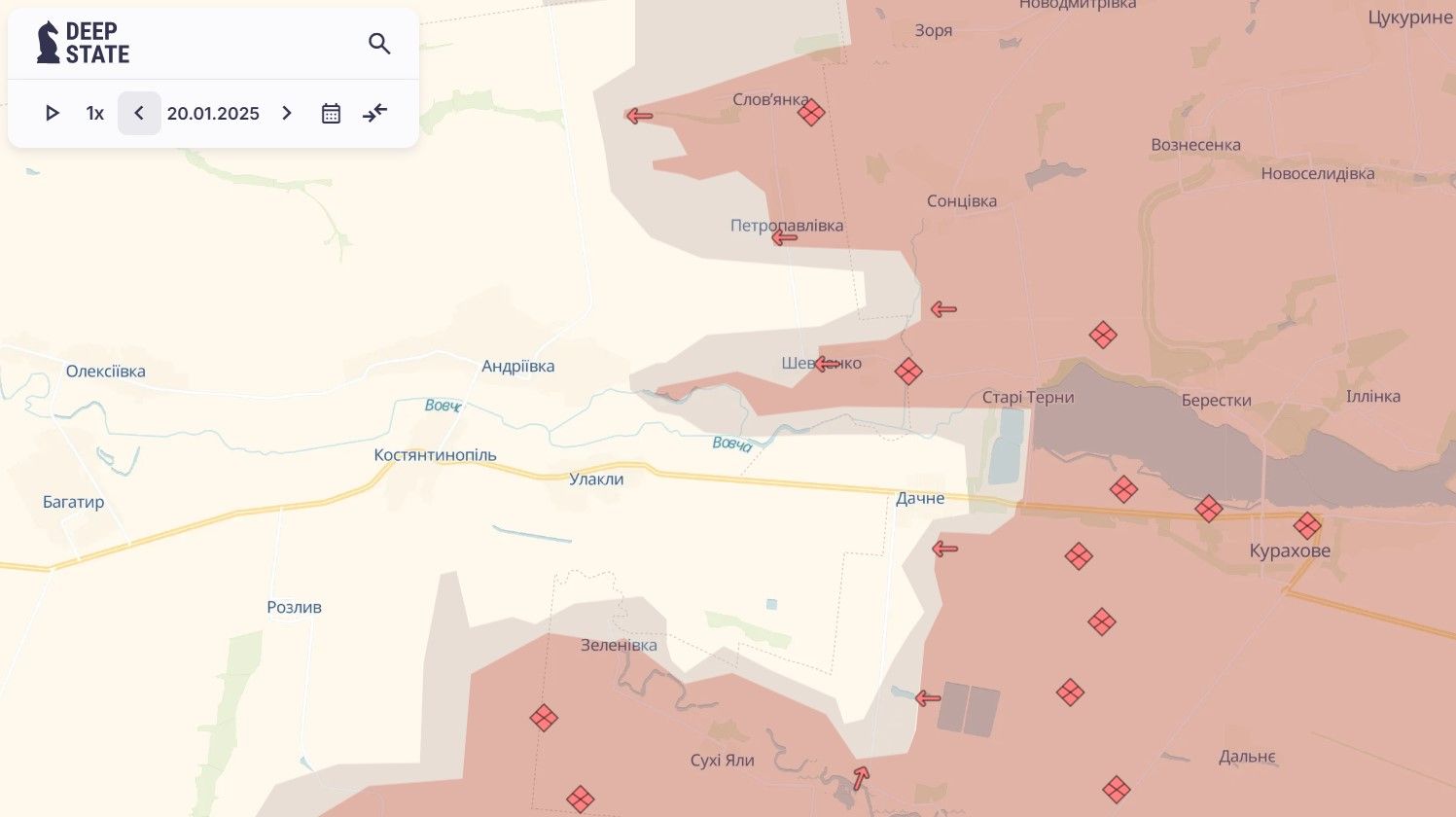Advance to the next date
The height and width of the screenshot is (817, 1456).
tap(287, 114)
